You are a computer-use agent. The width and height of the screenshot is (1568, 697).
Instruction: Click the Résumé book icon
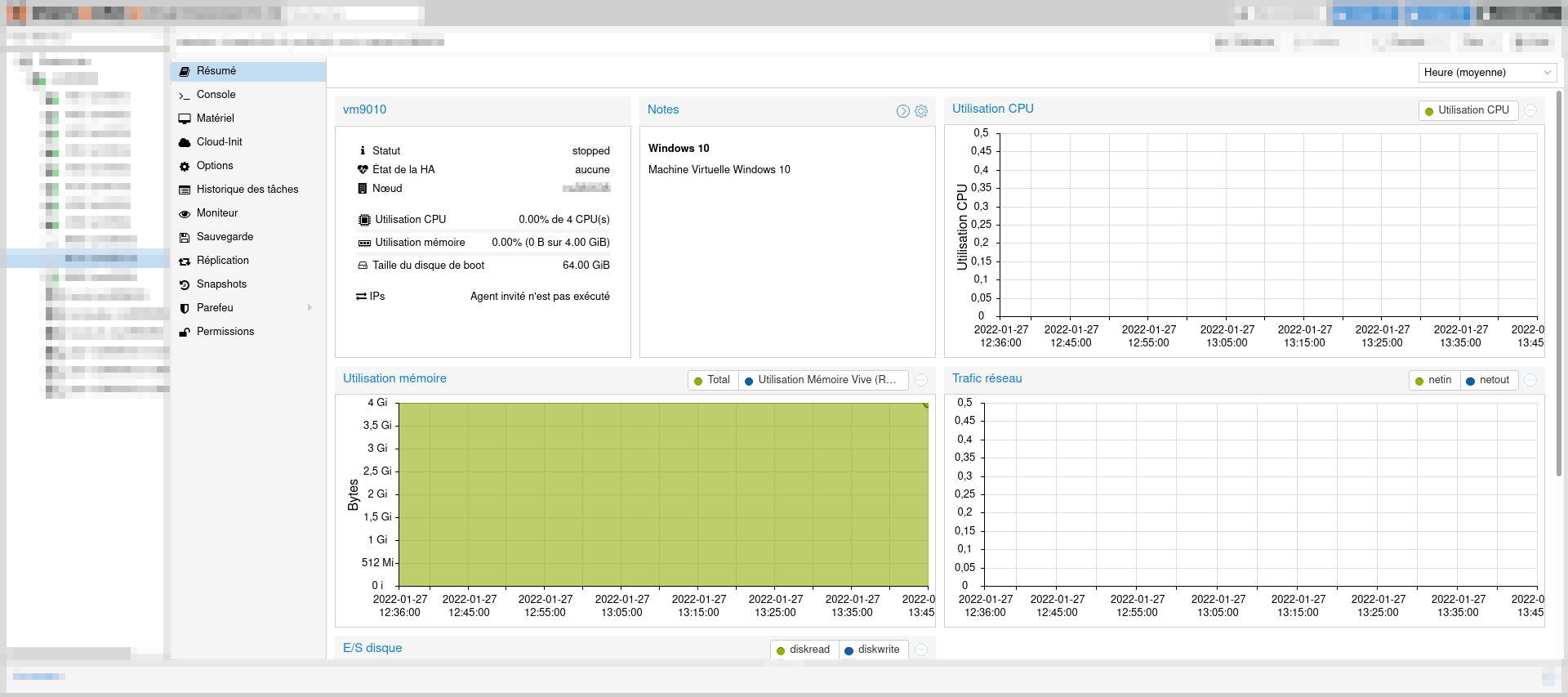pyautogui.click(x=185, y=72)
